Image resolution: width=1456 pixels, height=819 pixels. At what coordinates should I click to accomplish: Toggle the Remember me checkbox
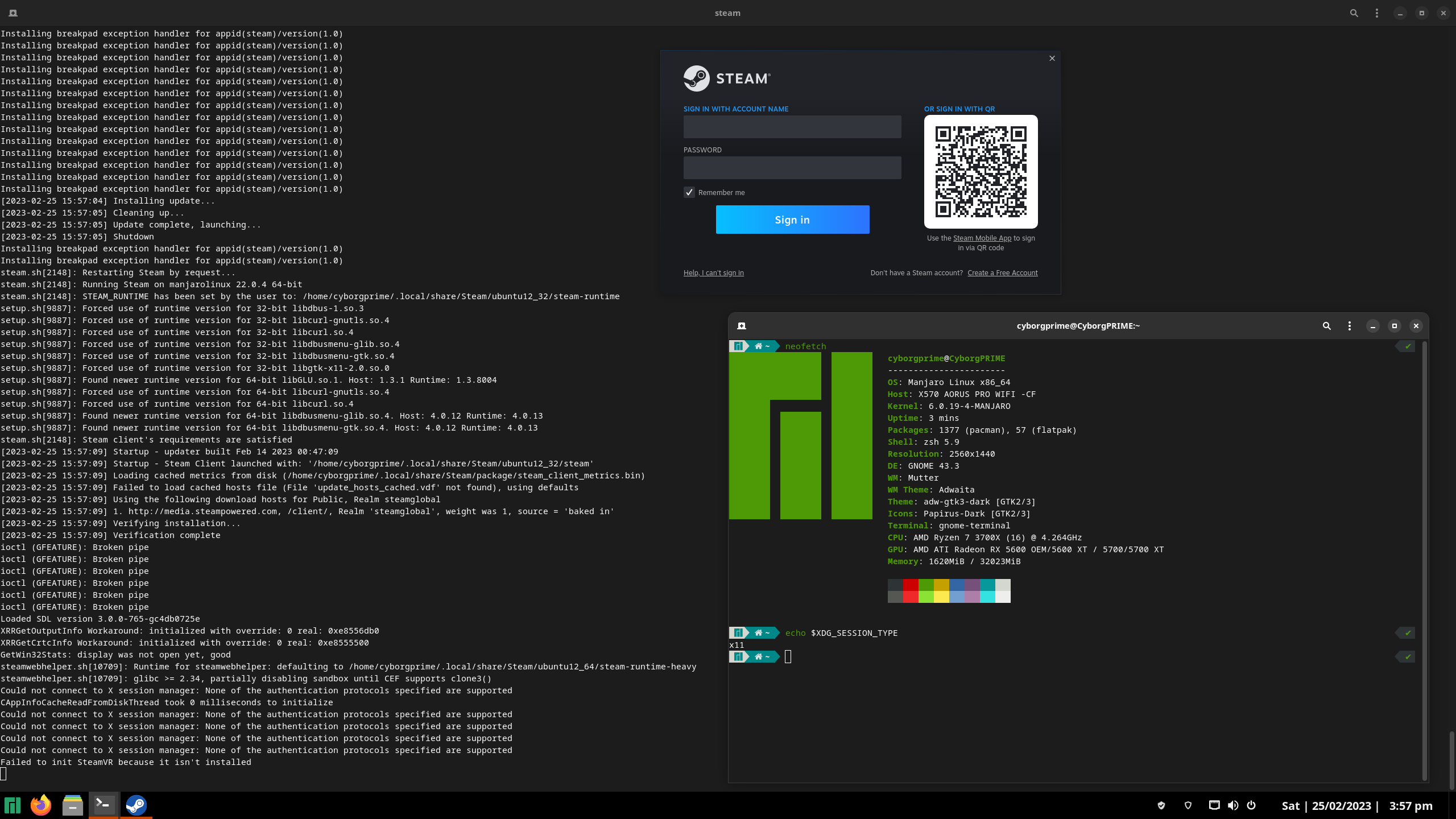point(689,192)
